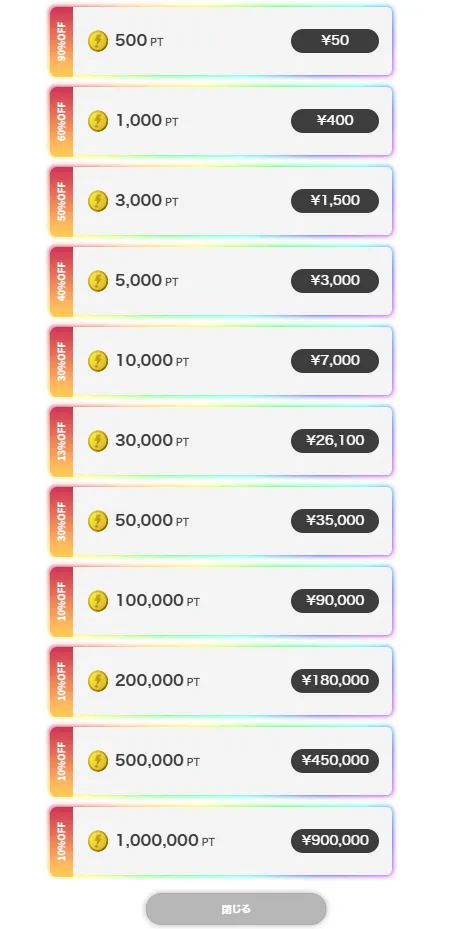Click the ¥900,000 price button
This screenshot has height=929, width=469.
coord(335,841)
